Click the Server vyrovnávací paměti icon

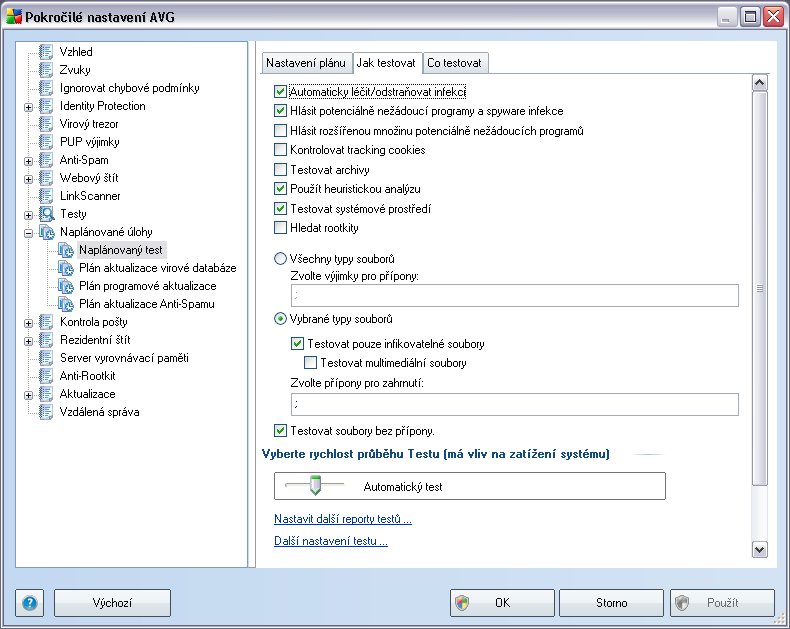46,358
